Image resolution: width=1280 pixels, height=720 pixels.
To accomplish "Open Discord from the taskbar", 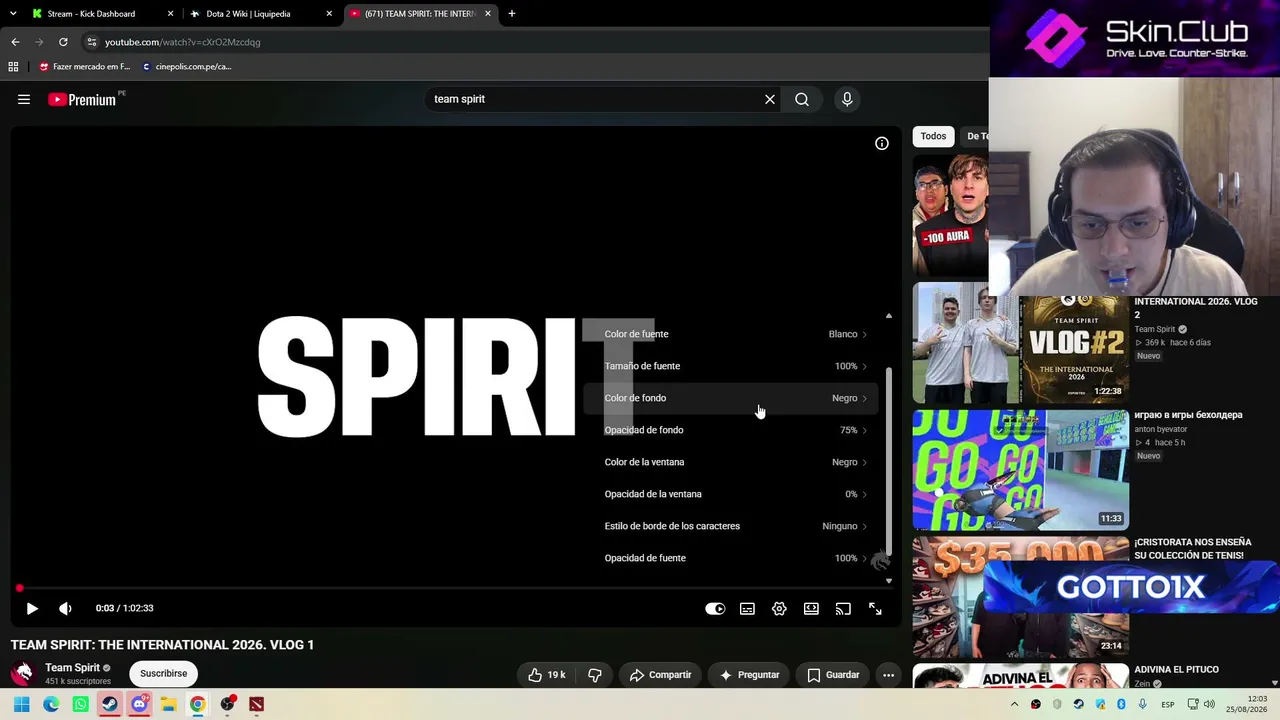I will 139,704.
